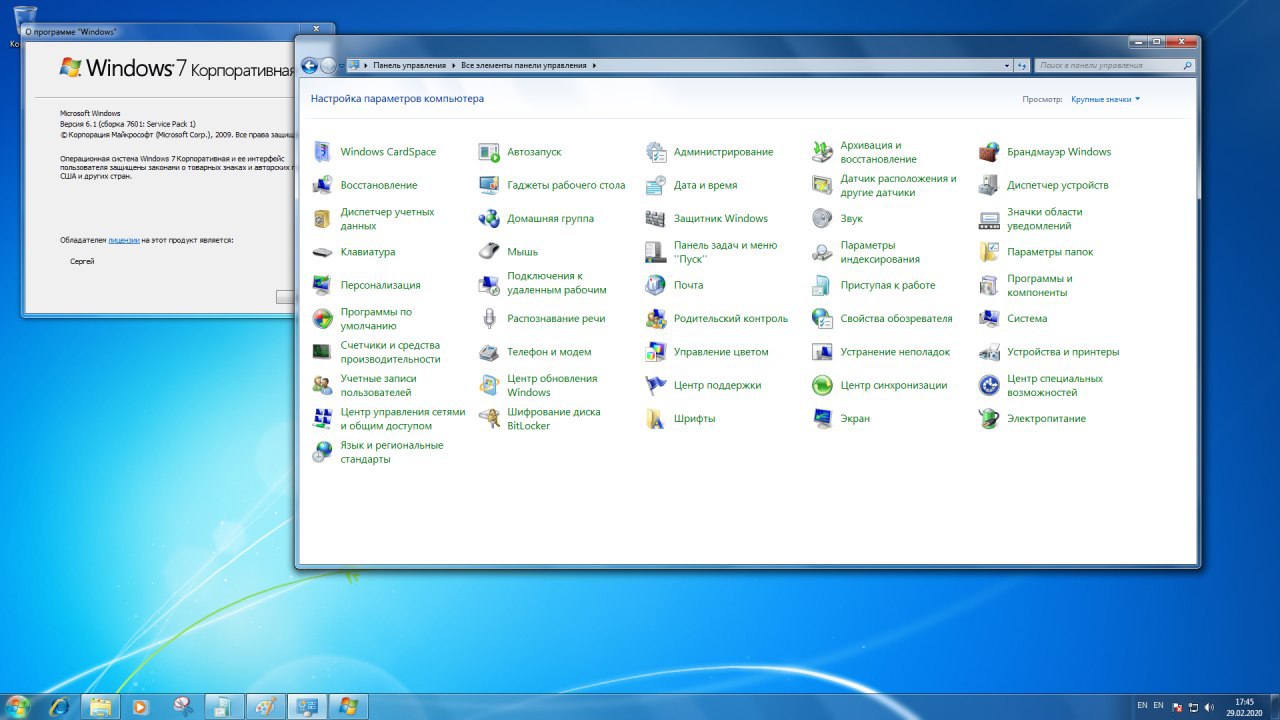
Task: Open the Родительский контроль icon
Action: click(656, 319)
